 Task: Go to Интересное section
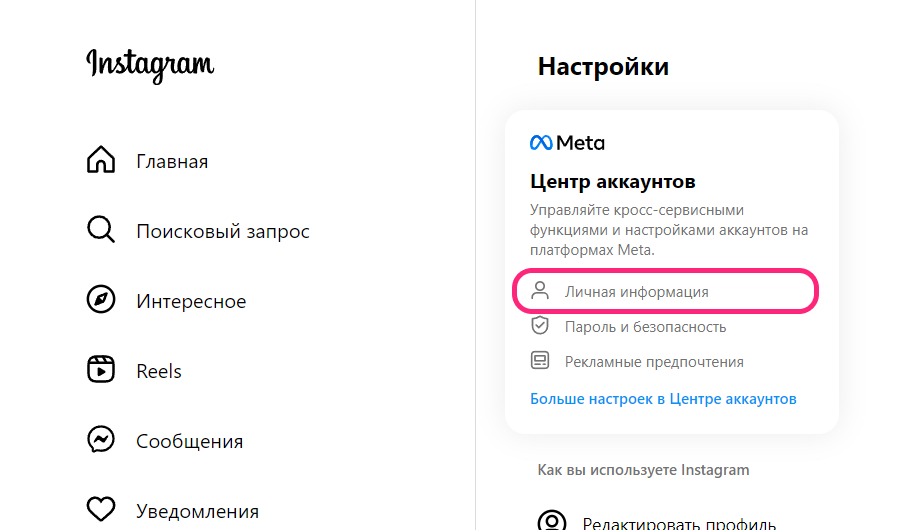(191, 301)
